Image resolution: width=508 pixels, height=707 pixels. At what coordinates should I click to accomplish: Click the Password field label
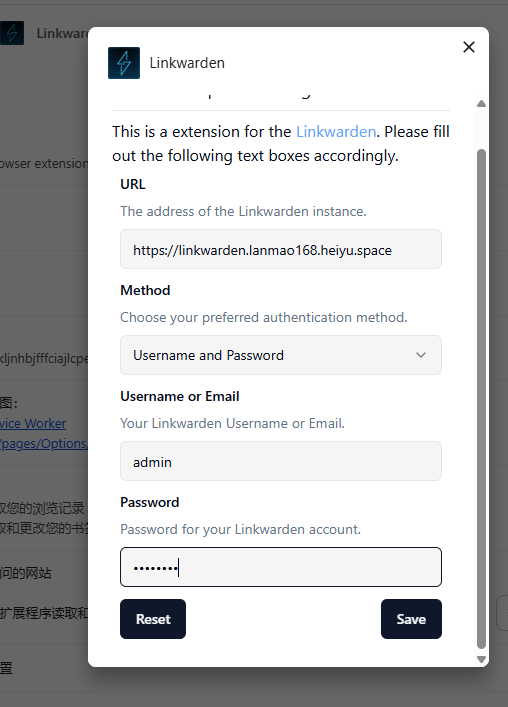click(x=150, y=502)
